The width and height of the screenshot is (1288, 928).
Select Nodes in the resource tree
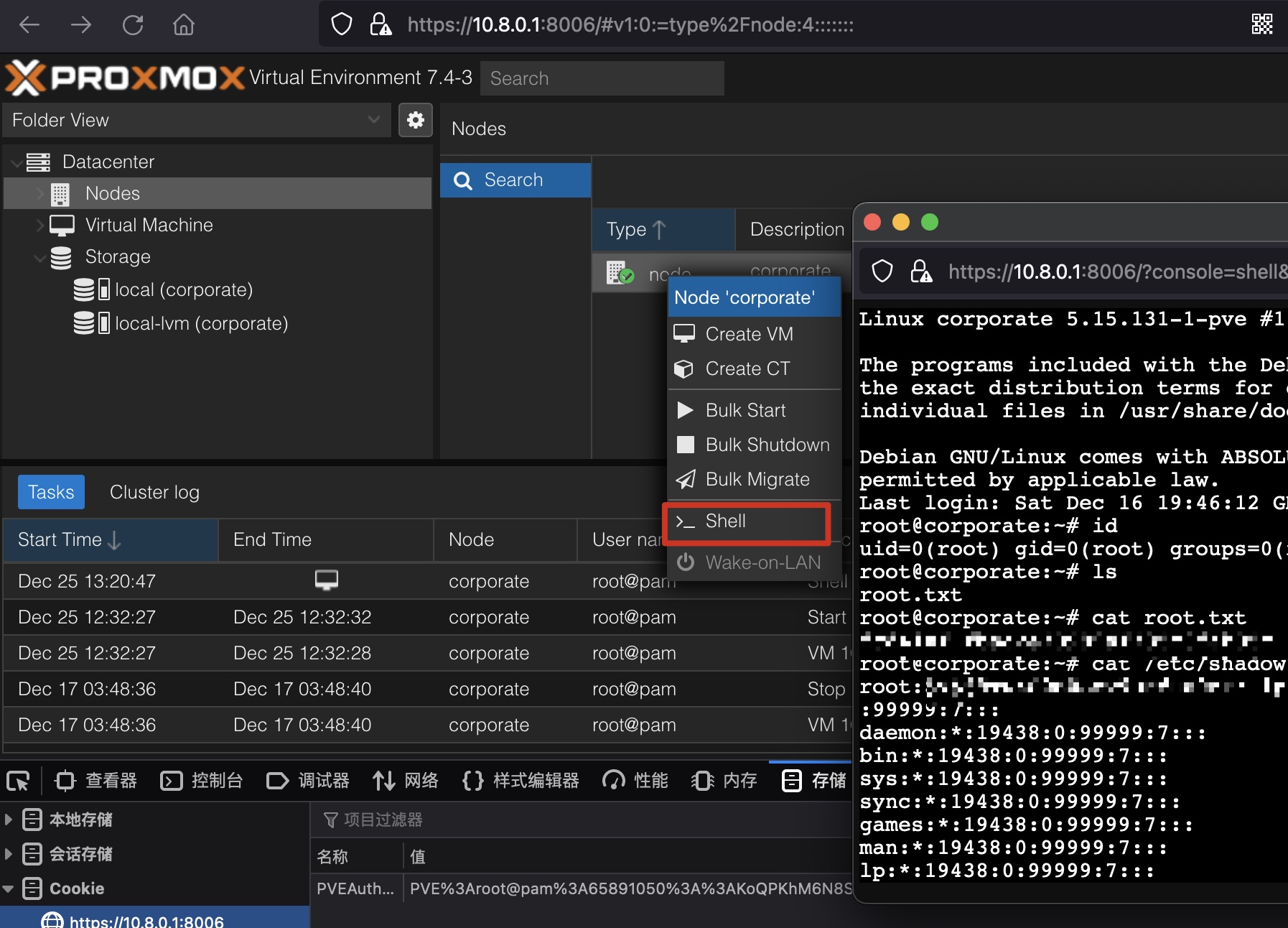(218, 194)
